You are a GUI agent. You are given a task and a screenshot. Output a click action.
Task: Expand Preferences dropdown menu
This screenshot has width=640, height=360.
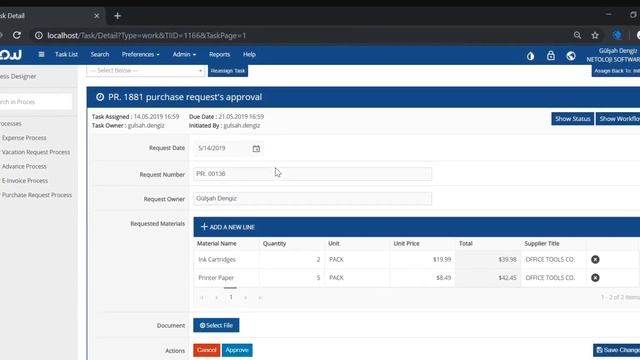pos(140,54)
